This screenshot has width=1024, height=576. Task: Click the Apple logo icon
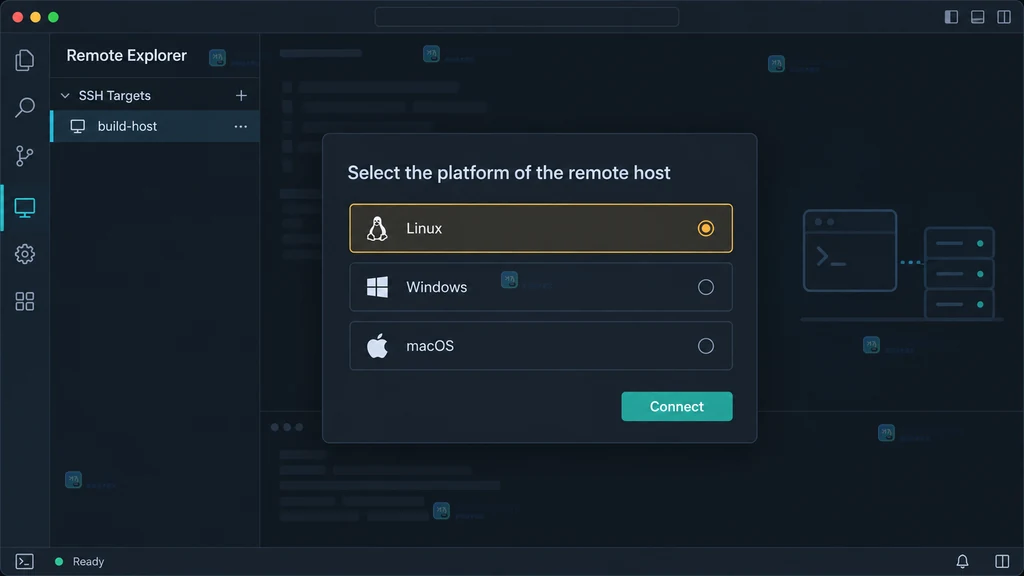point(377,345)
